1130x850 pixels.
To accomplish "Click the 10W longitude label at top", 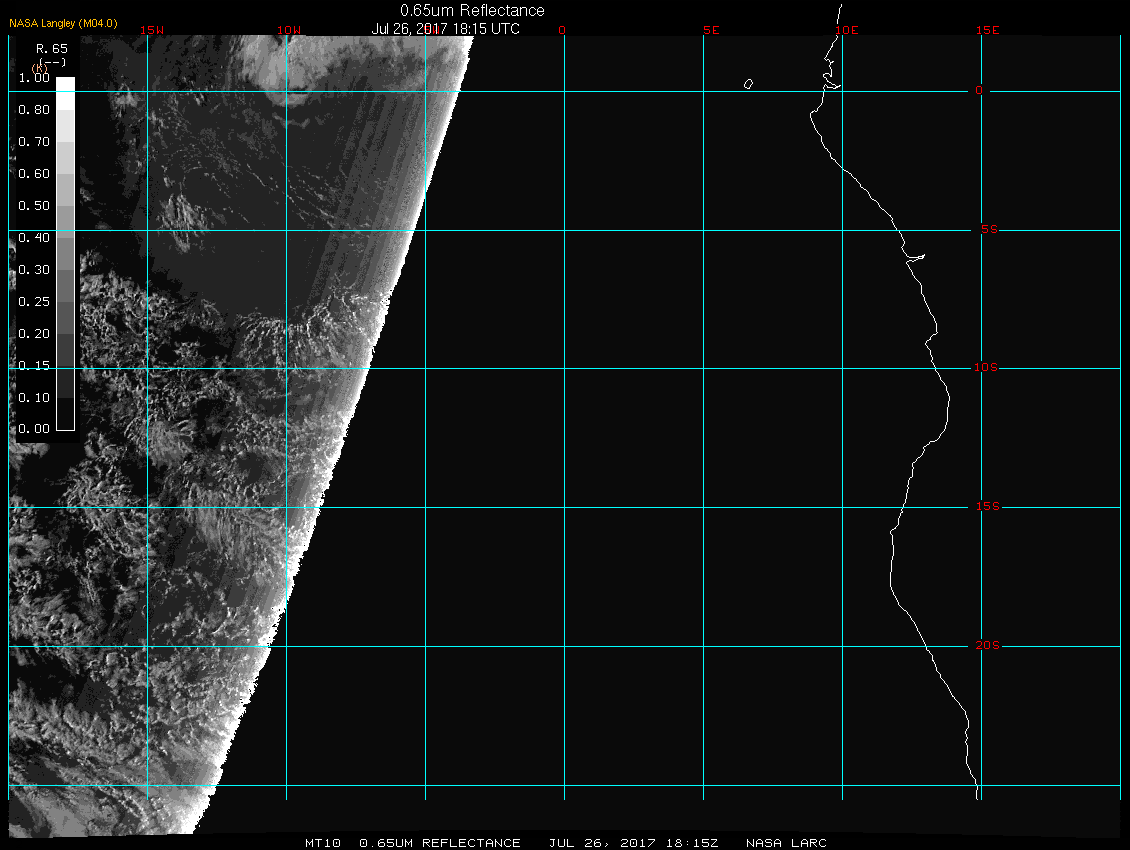I will [290, 30].
